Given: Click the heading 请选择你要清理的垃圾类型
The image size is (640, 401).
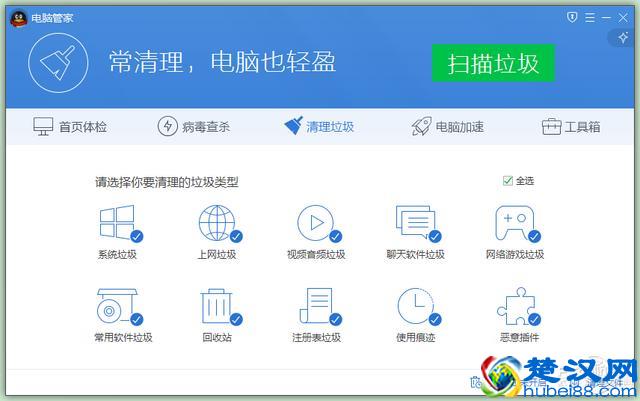Looking at the screenshot, I should click(167, 182).
